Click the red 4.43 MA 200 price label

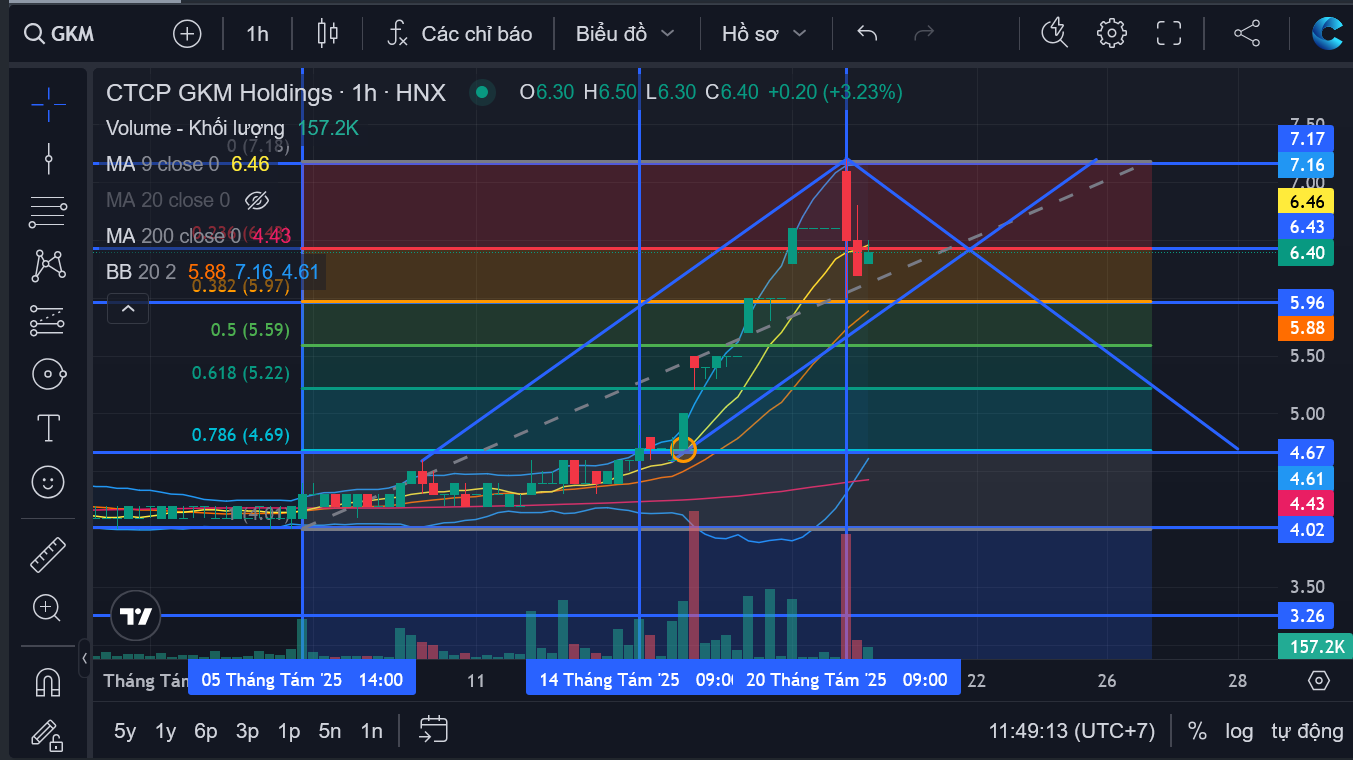pos(1306,504)
